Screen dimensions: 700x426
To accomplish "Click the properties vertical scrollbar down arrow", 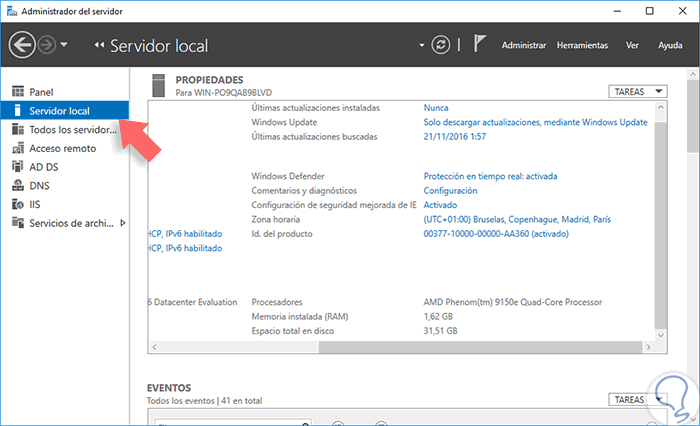I will tap(661, 335).
